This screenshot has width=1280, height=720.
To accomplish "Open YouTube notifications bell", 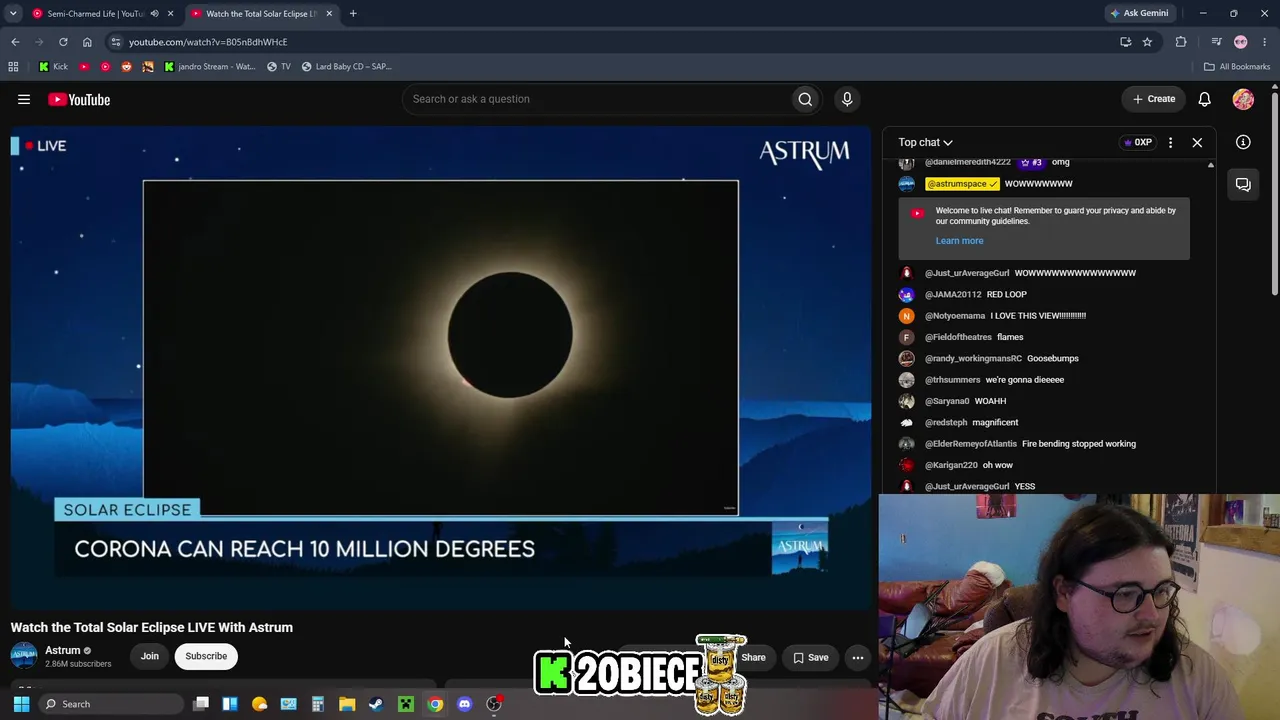I will (1204, 99).
